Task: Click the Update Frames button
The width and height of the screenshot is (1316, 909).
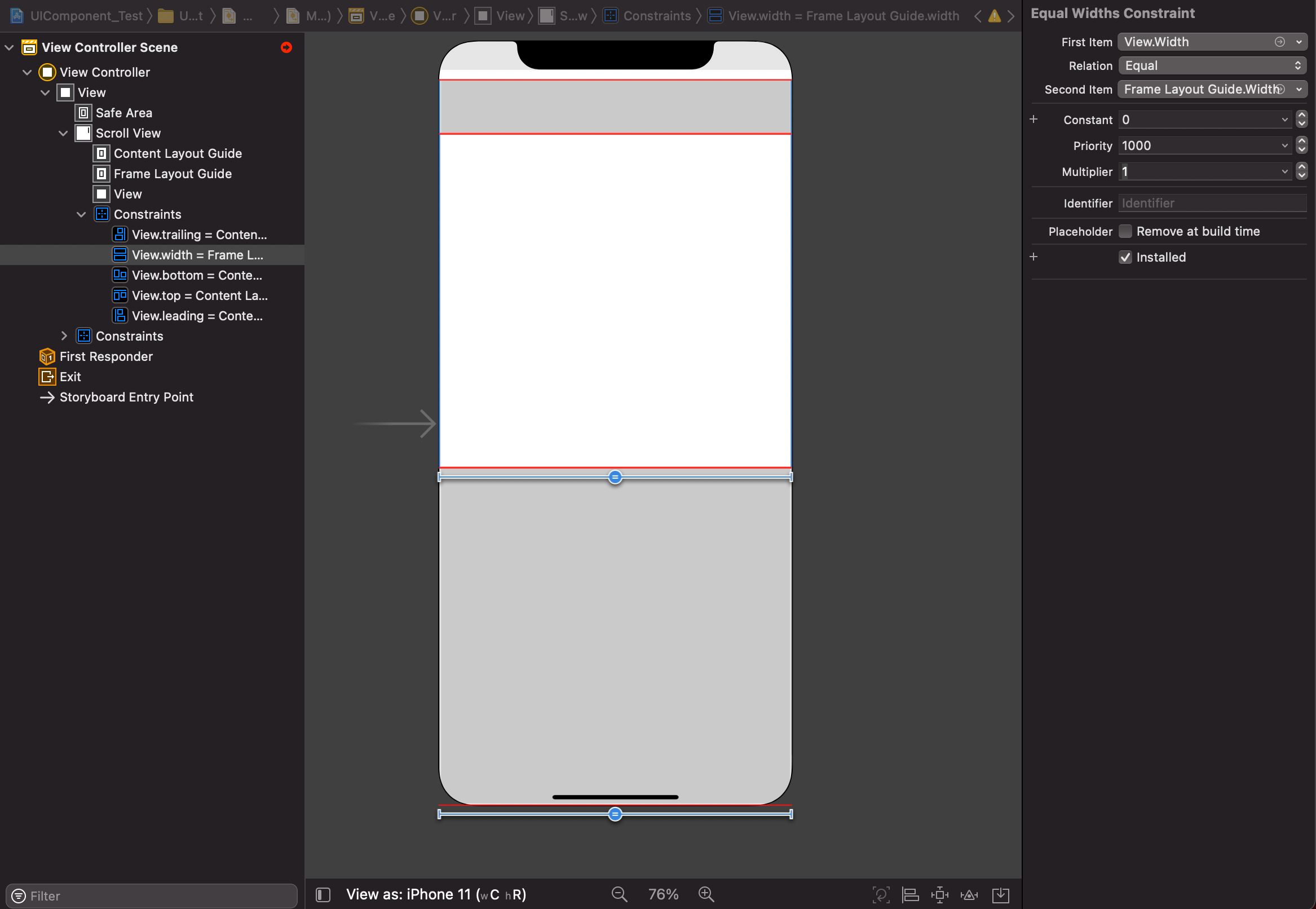Action: coord(880,895)
